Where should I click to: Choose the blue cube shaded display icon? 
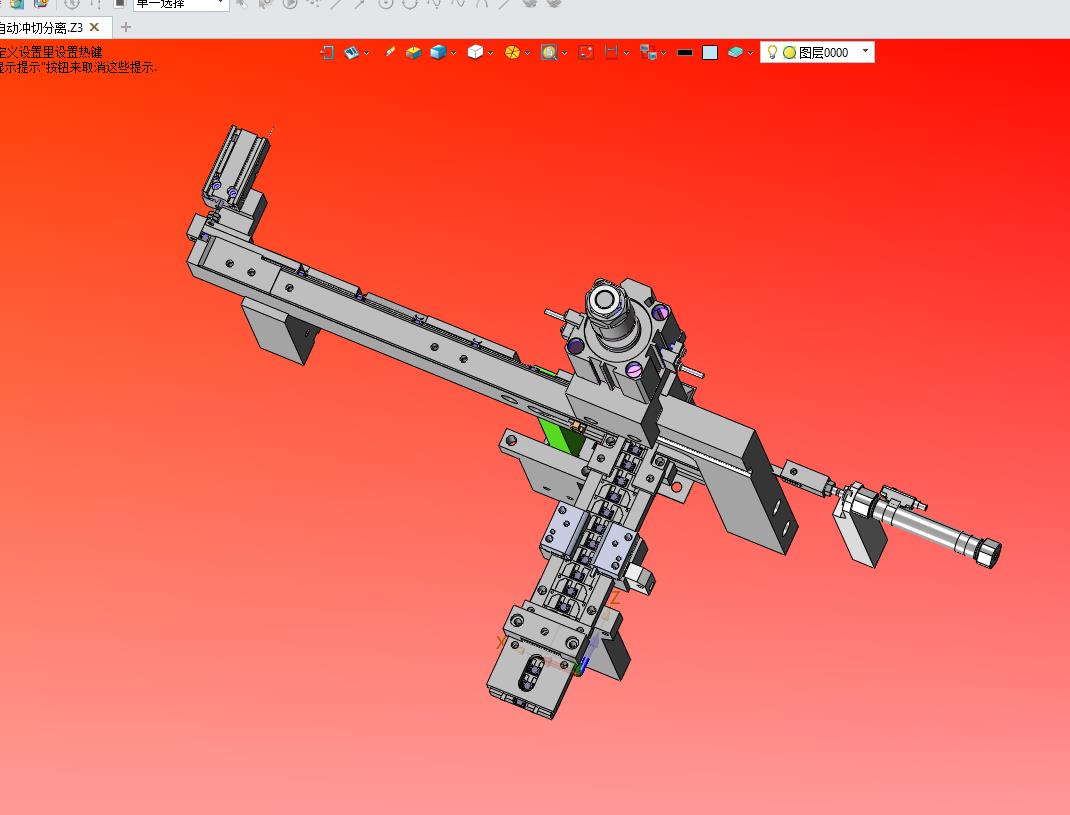pos(438,53)
